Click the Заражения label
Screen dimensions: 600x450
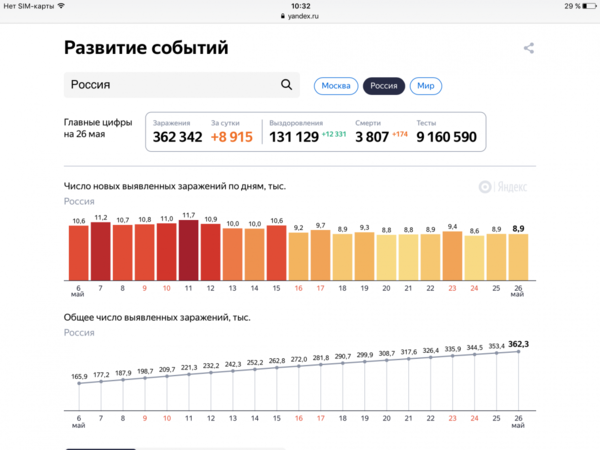pos(171,123)
